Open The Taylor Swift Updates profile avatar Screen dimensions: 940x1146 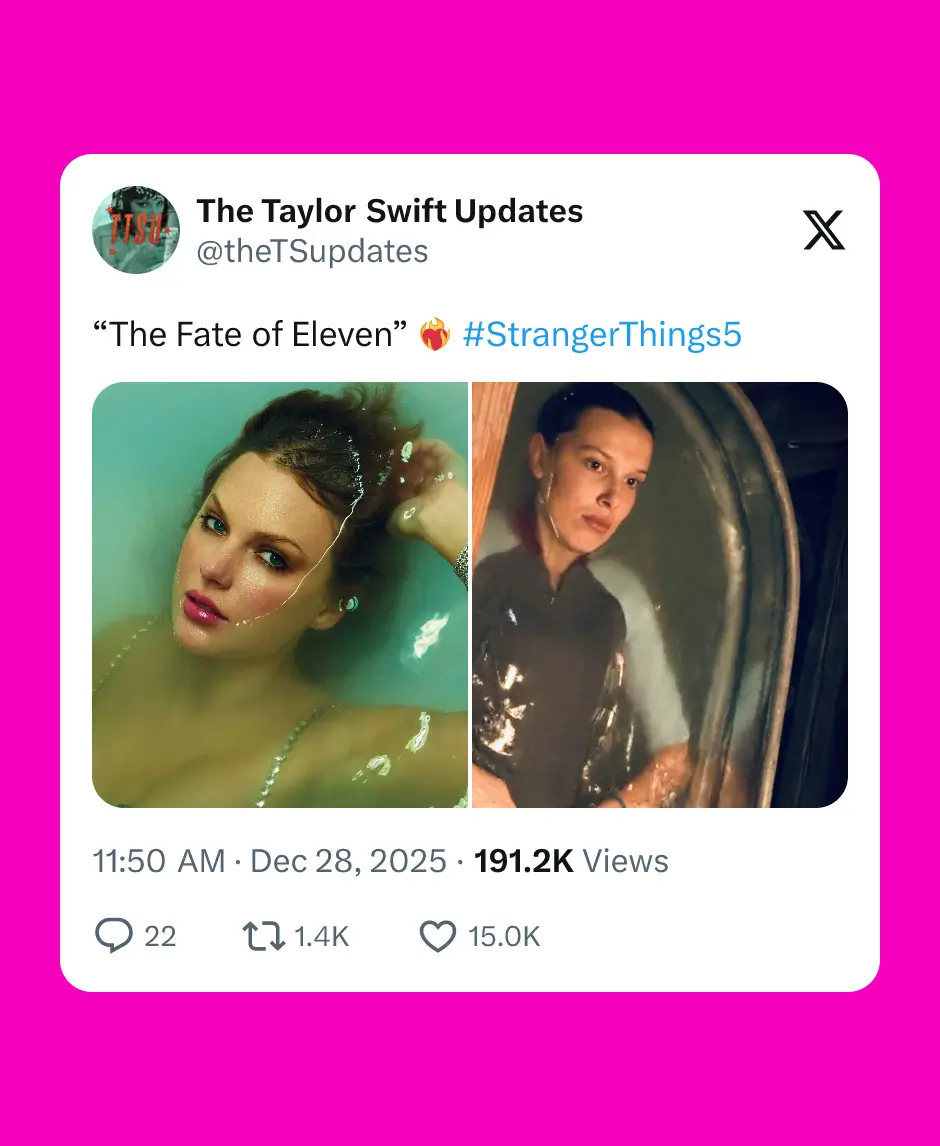tap(136, 229)
